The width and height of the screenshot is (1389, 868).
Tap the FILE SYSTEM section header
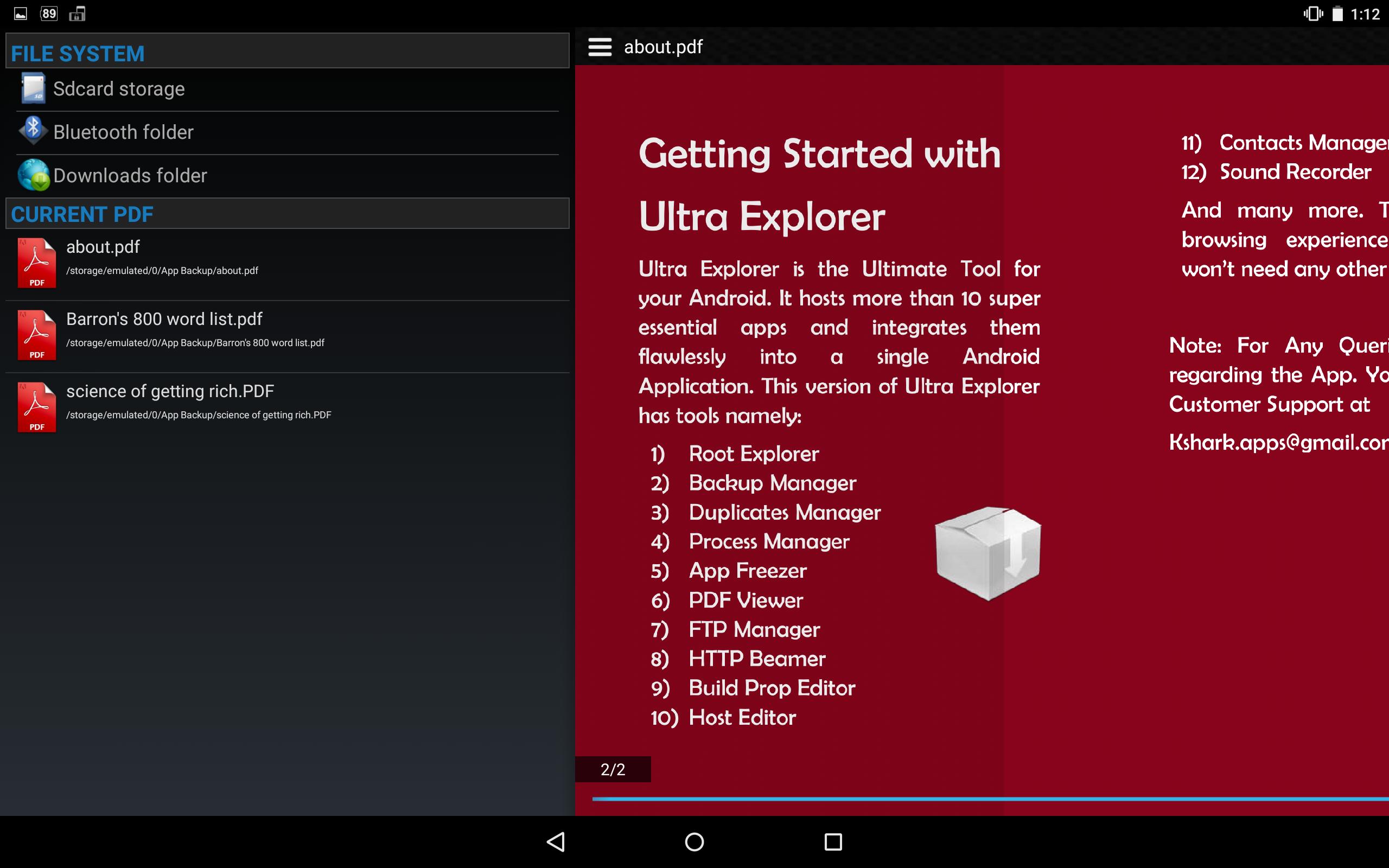click(287, 51)
